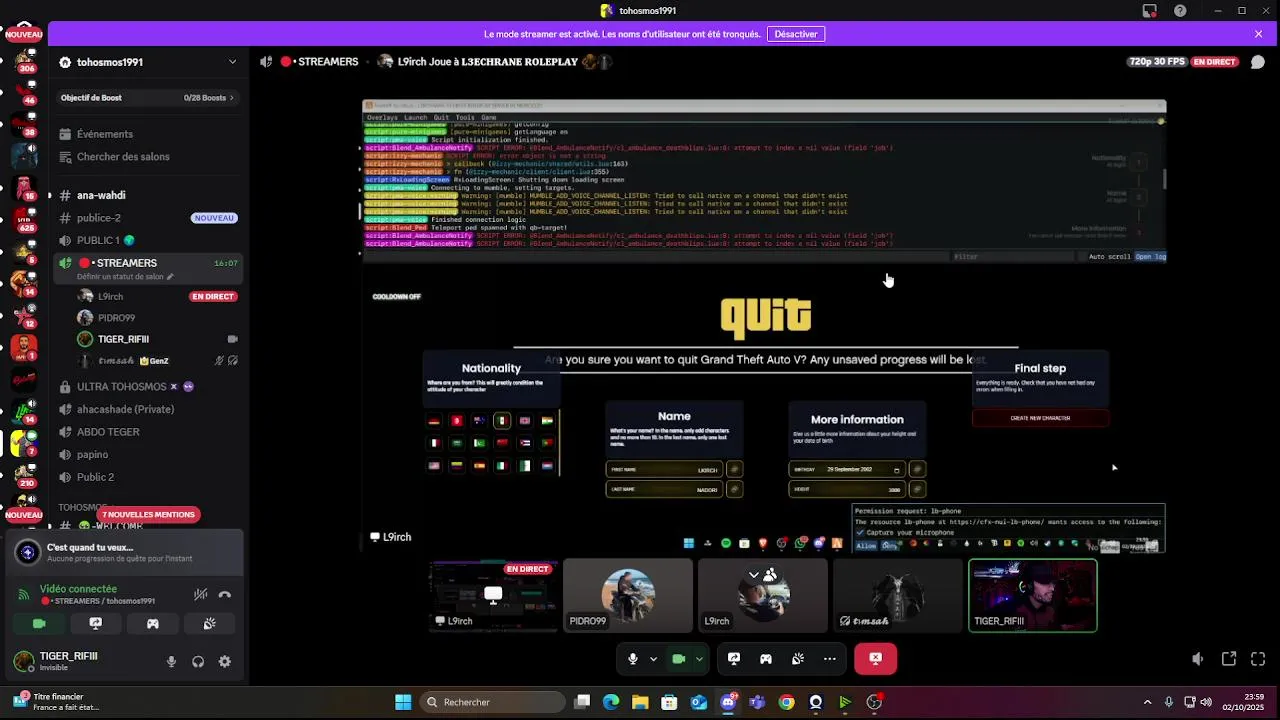Select the TIGER_RIFIII webcam tile

(x=1032, y=595)
